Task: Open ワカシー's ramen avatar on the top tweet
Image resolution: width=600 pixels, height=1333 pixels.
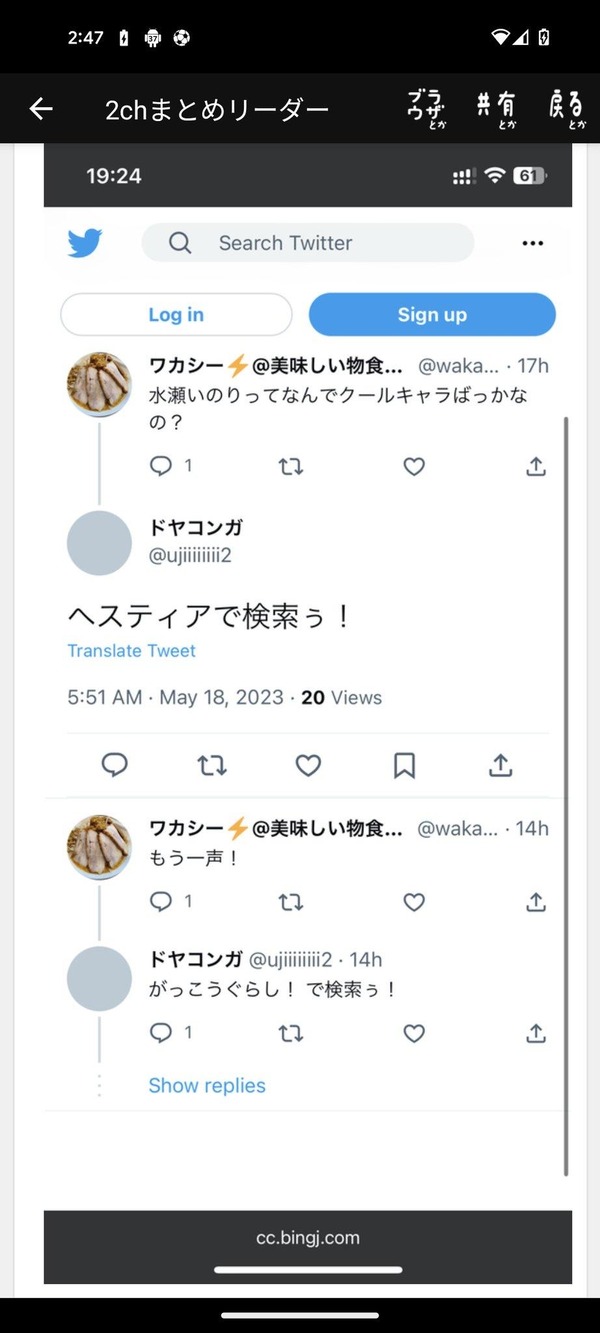Action: [99, 384]
